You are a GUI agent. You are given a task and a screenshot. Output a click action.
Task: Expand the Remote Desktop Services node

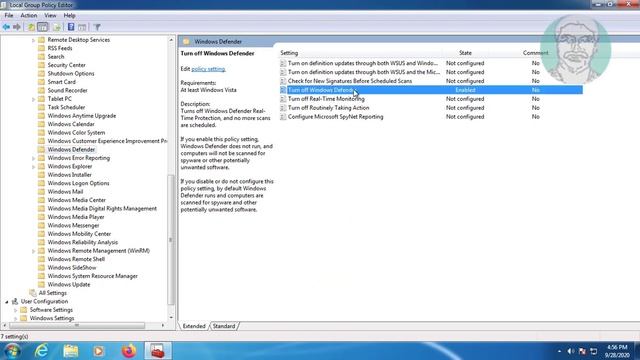33,40
